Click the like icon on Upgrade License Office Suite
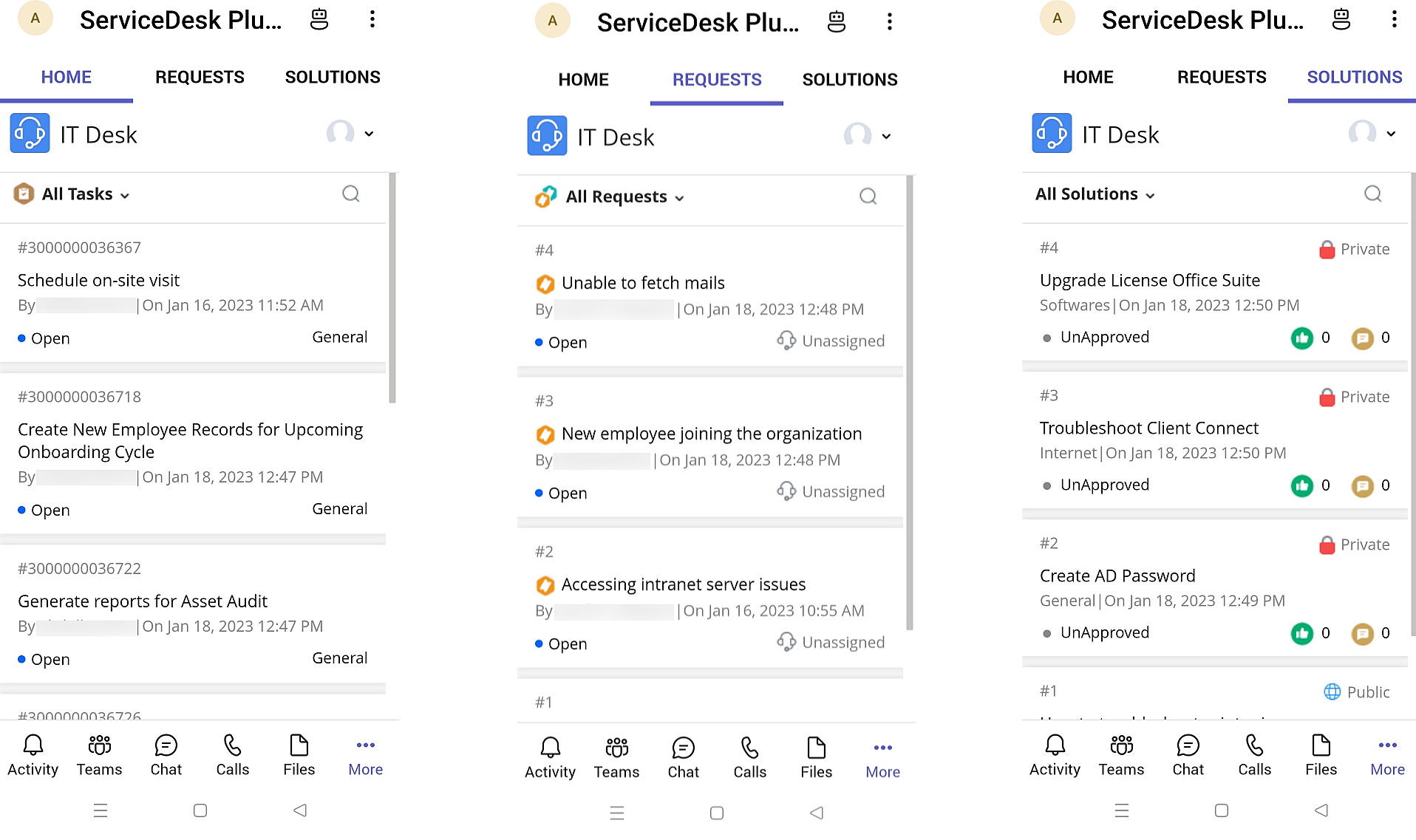This screenshot has width=1416, height=840. pos(1303,338)
